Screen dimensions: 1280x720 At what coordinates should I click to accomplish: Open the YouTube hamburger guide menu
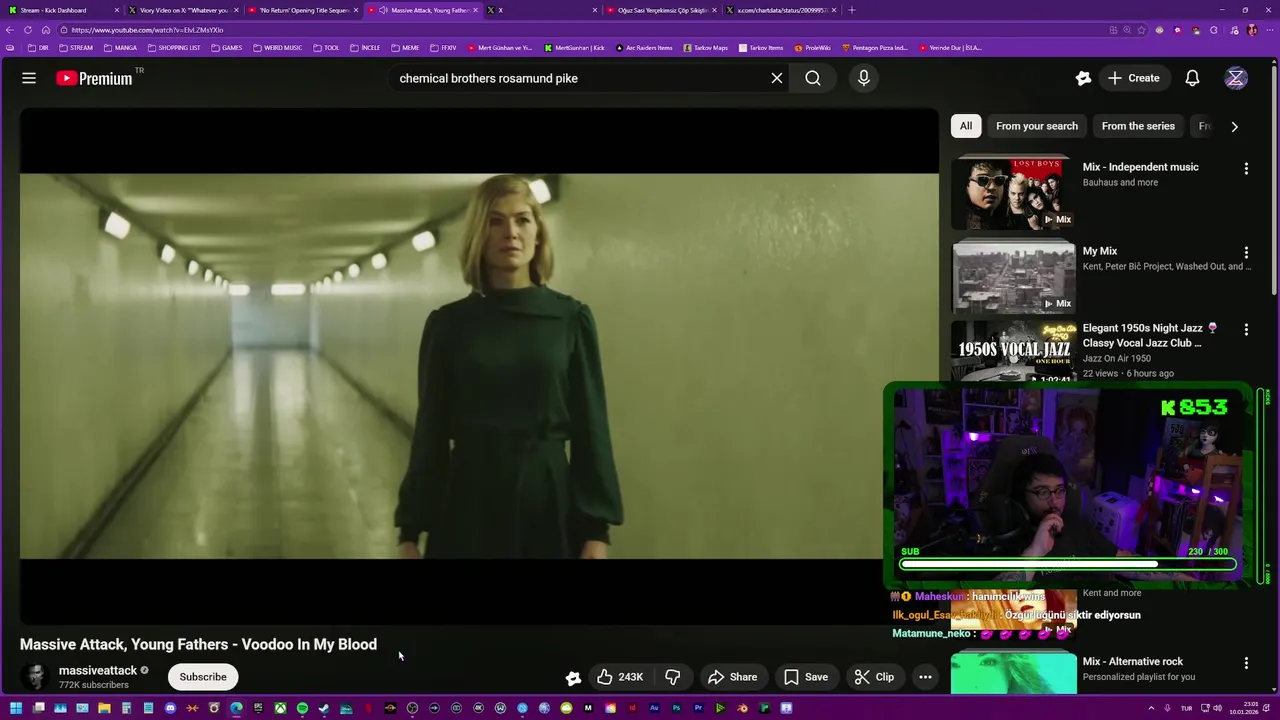click(29, 78)
